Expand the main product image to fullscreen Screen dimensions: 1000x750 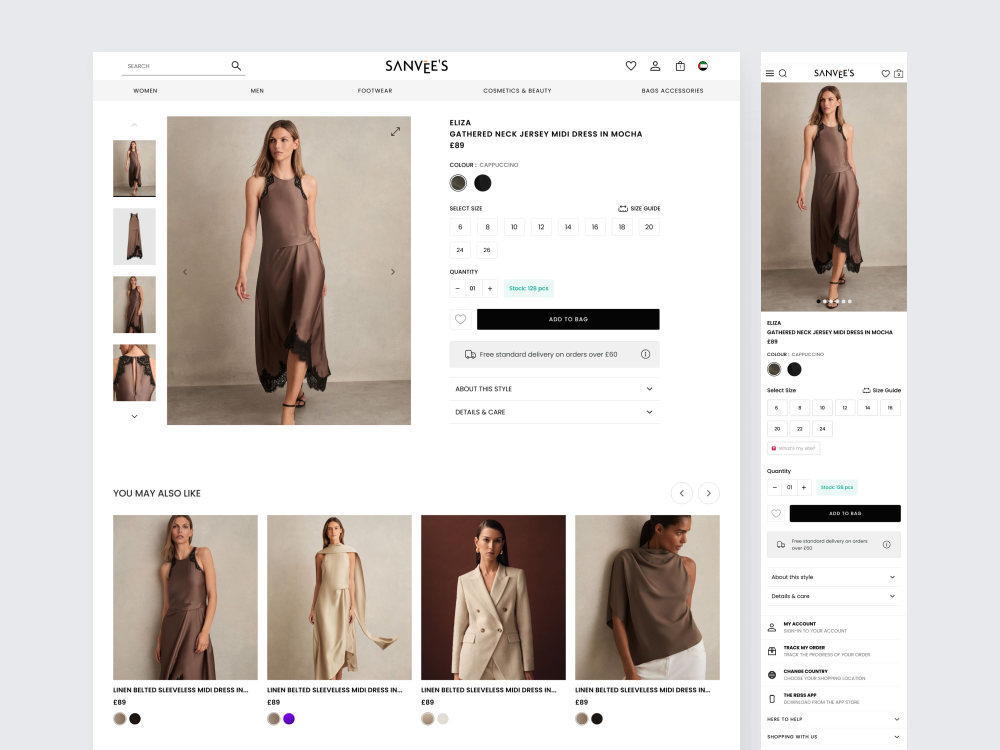(x=395, y=131)
